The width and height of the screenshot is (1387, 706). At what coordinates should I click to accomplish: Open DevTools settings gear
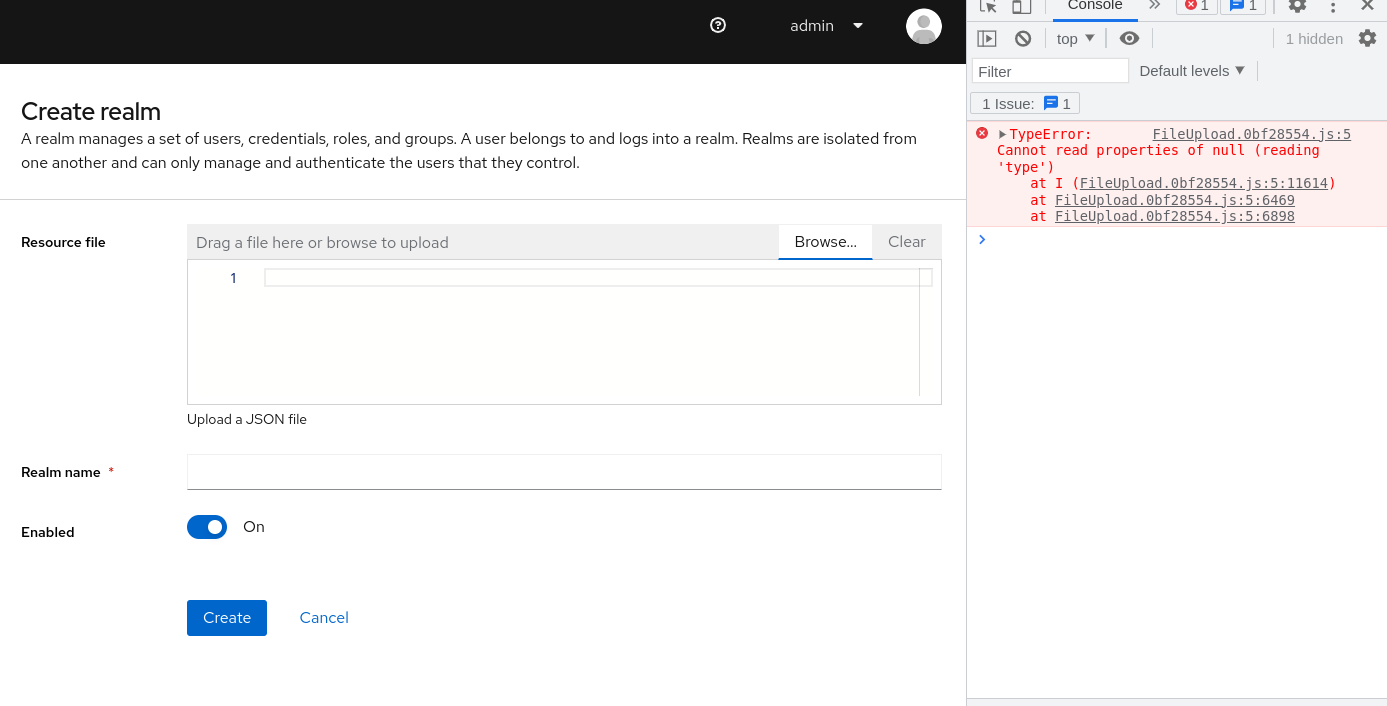click(1297, 7)
